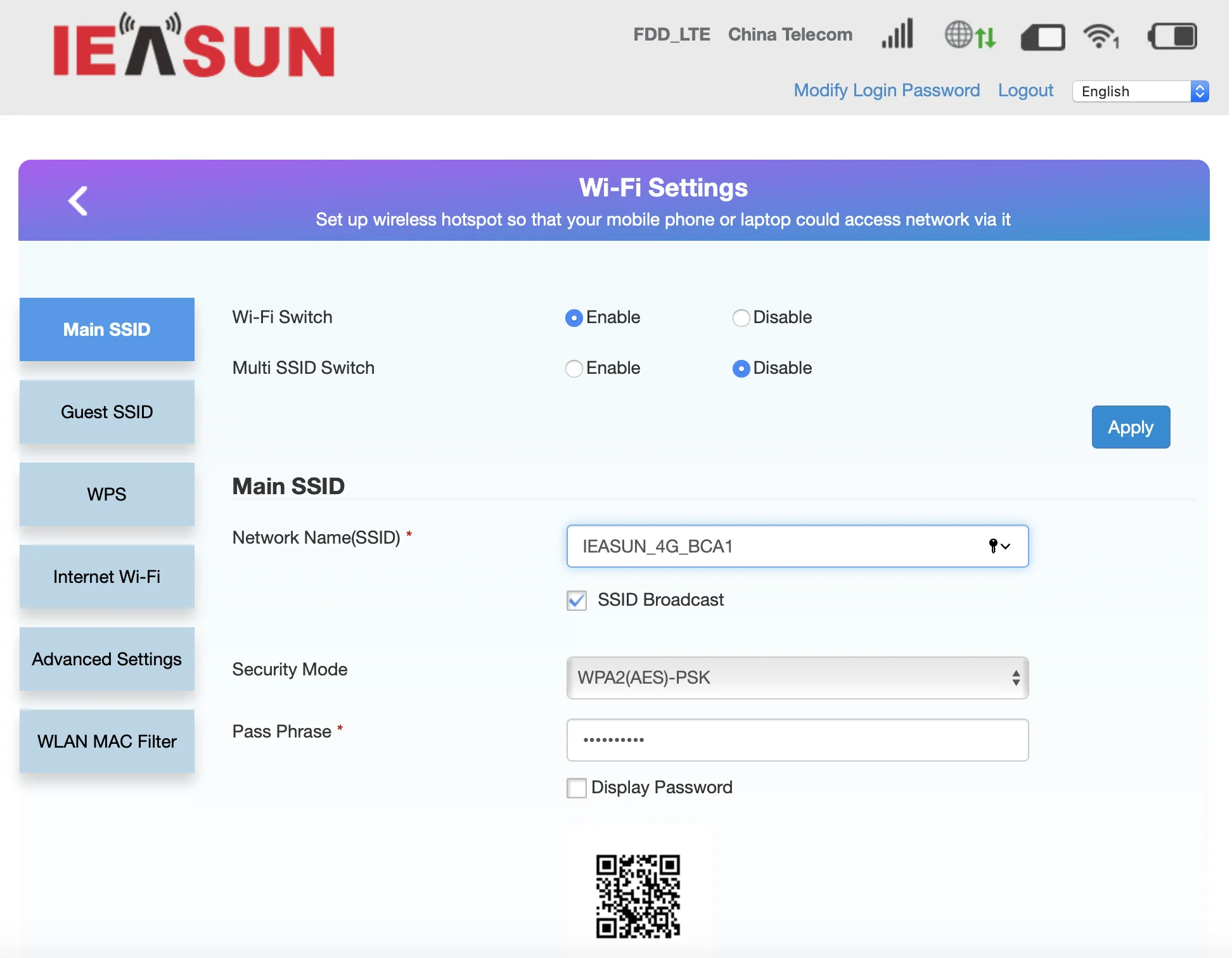The width and height of the screenshot is (1232, 958).
Task: Click the China Telecom operator text
Action: click(790, 34)
